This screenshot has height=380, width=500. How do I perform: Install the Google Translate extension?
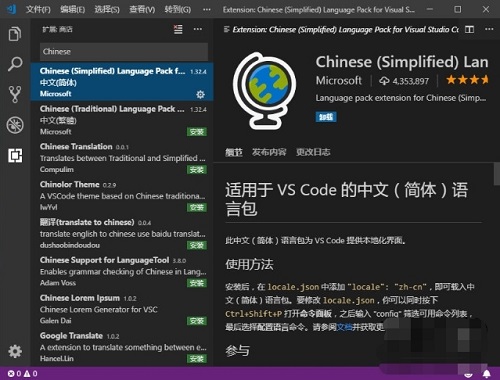tap(197, 359)
